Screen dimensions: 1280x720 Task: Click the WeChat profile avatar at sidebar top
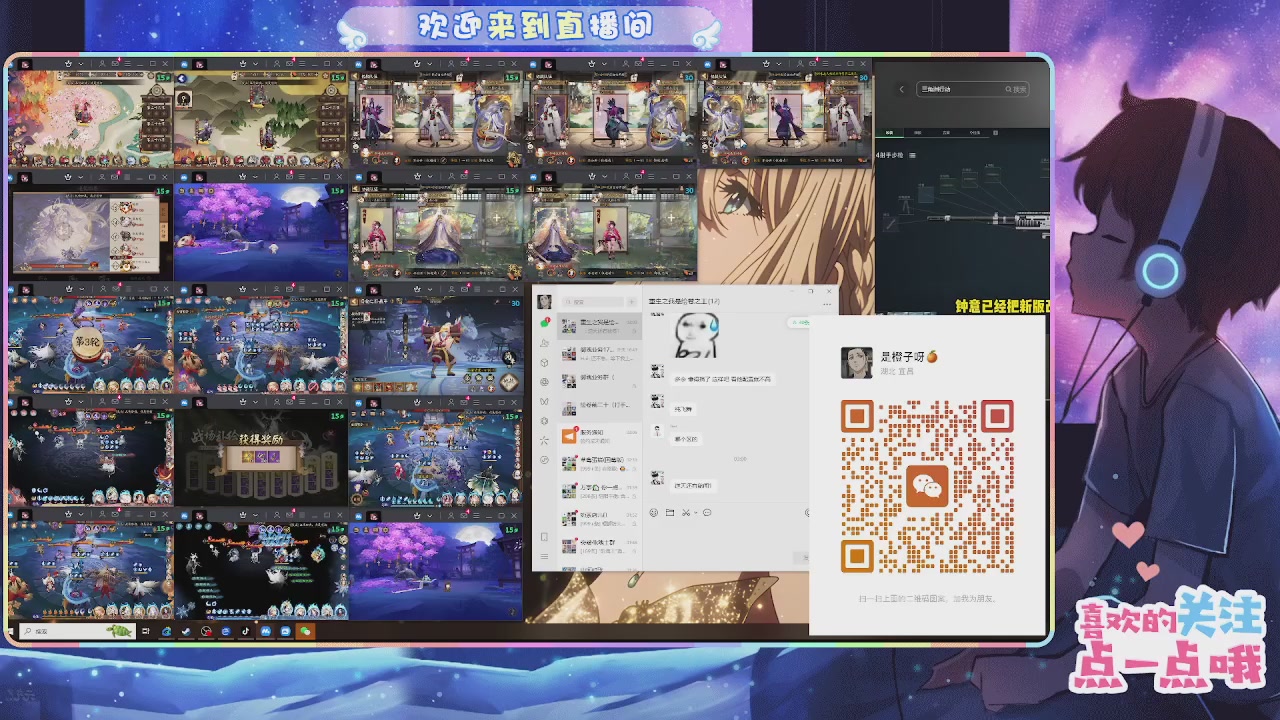[x=544, y=302]
